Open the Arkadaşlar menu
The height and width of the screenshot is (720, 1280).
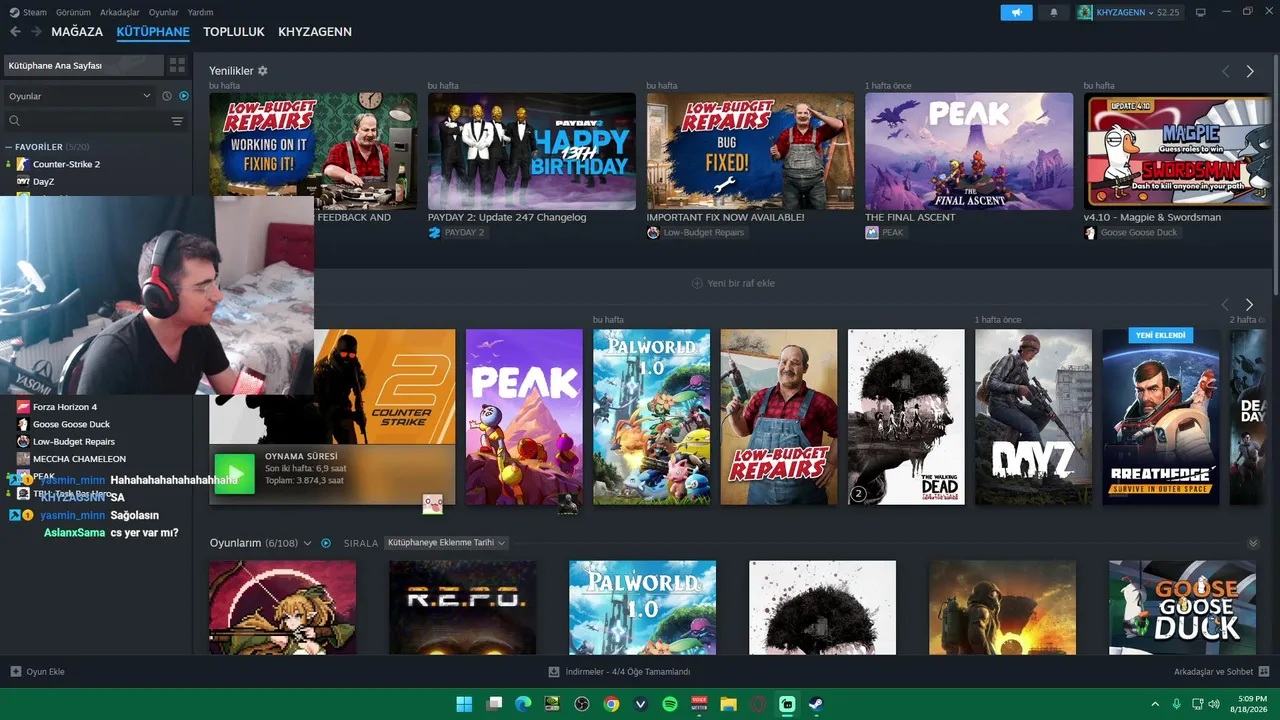(120, 12)
